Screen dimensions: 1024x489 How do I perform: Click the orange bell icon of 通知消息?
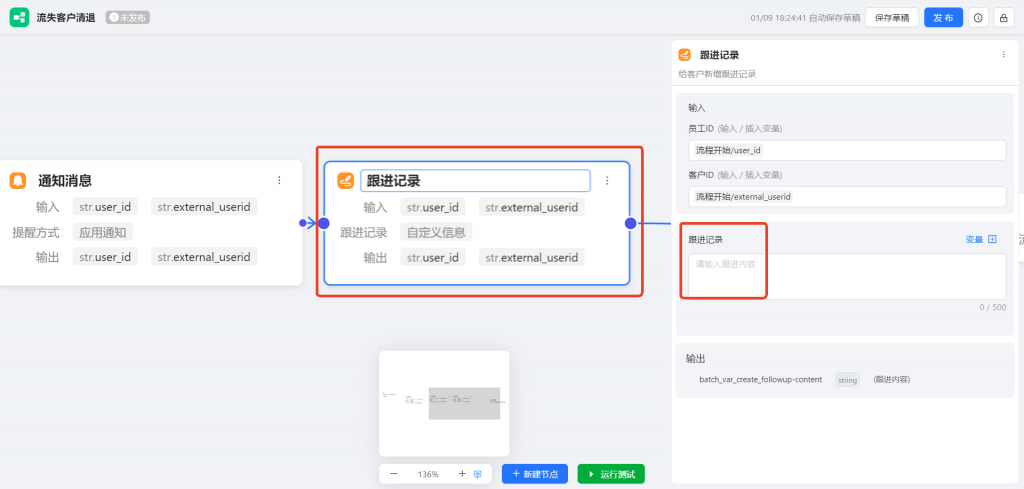coord(18,180)
